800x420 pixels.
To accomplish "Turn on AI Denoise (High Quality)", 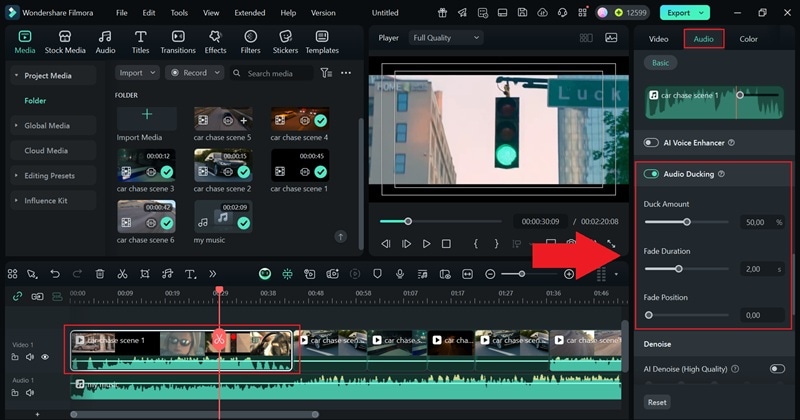I will click(x=777, y=369).
